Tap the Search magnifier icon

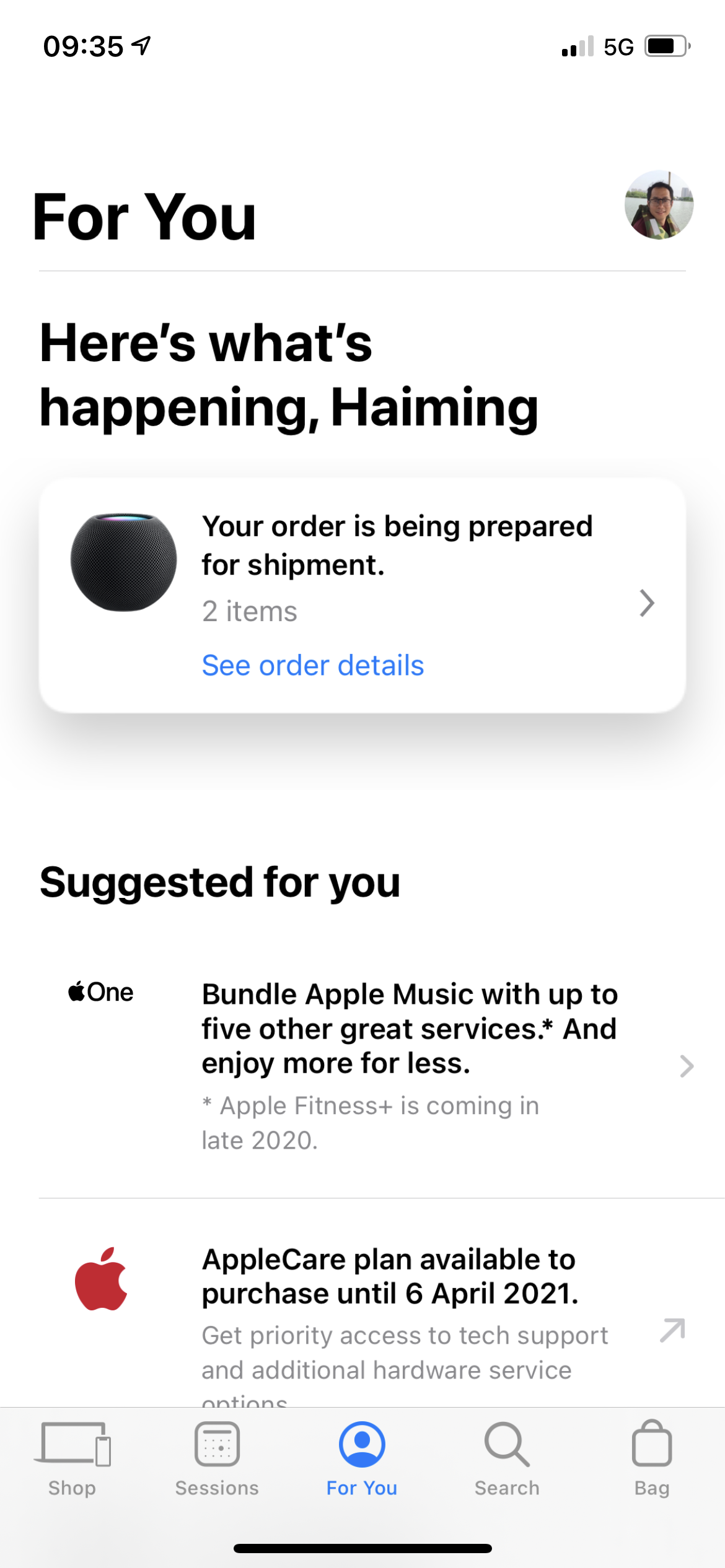[x=507, y=1444]
